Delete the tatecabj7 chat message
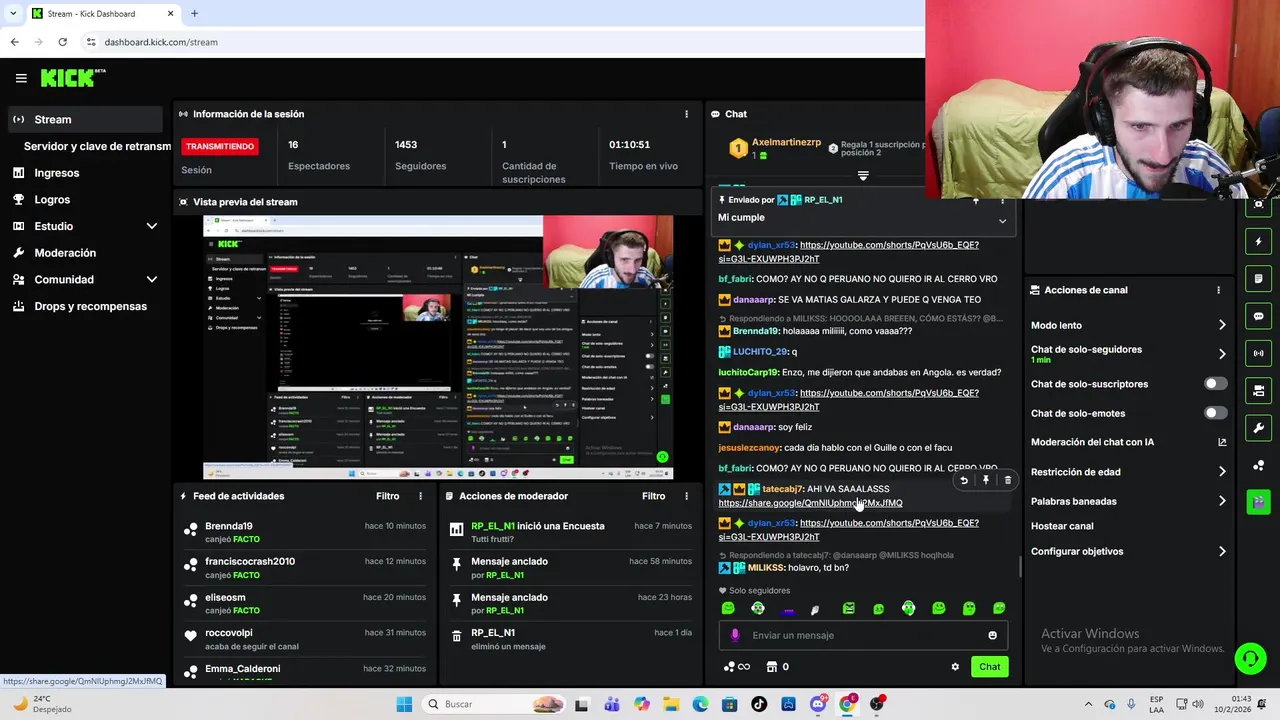 (1007, 480)
